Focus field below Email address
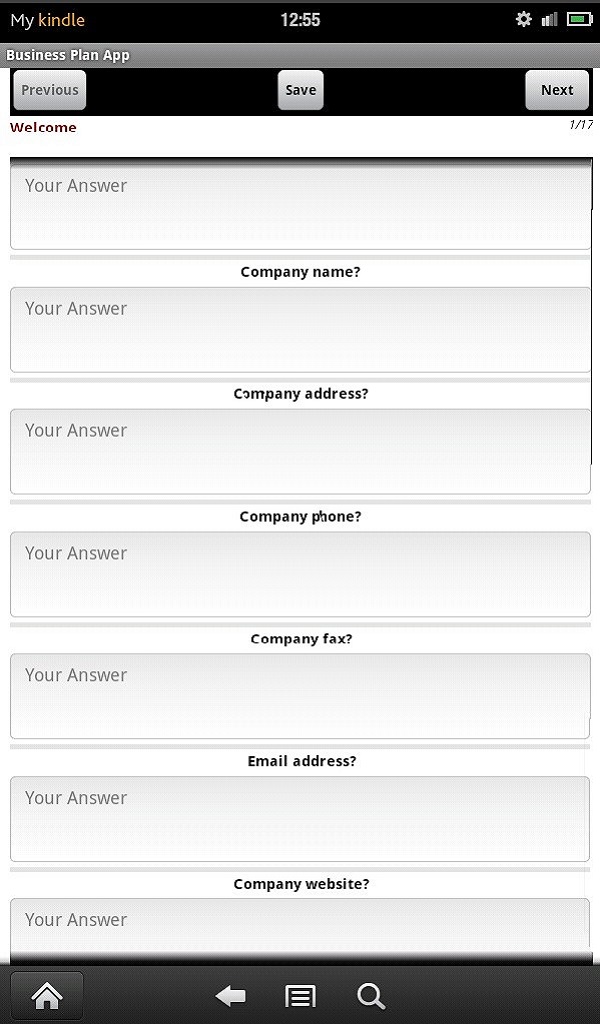The image size is (600, 1024). click(300, 818)
